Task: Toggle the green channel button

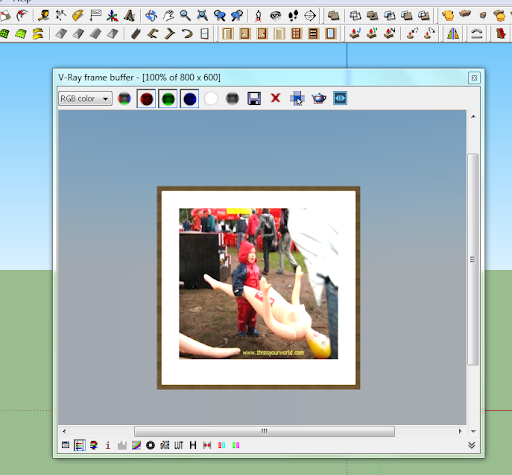Action: [168, 99]
